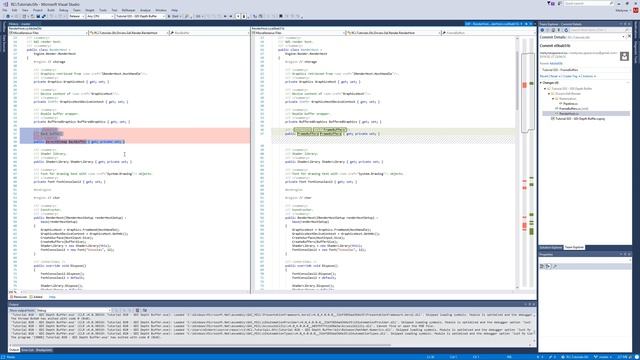Viewport: 640px width, 360px height.
Task: Click the Create Tag link
Action: tap(570, 76)
